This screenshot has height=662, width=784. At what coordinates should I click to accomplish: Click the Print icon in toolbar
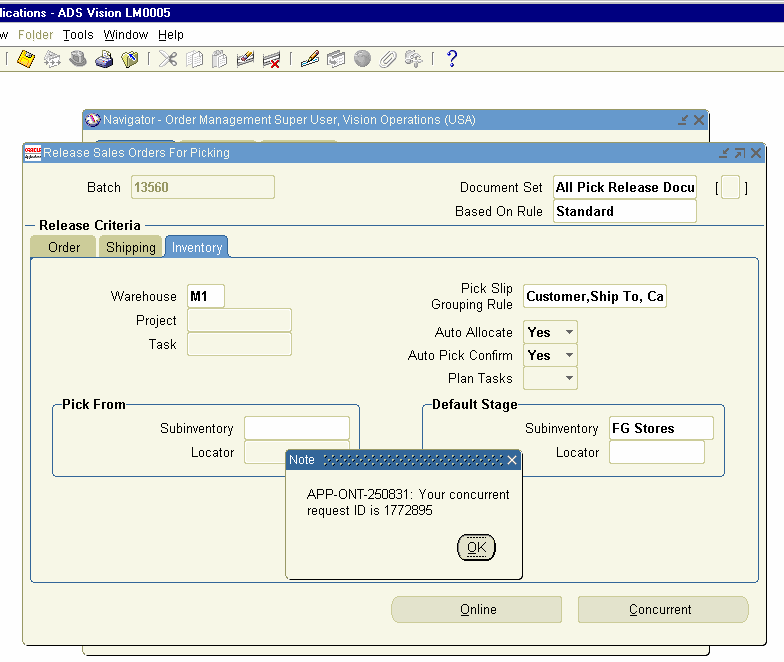coord(104,59)
